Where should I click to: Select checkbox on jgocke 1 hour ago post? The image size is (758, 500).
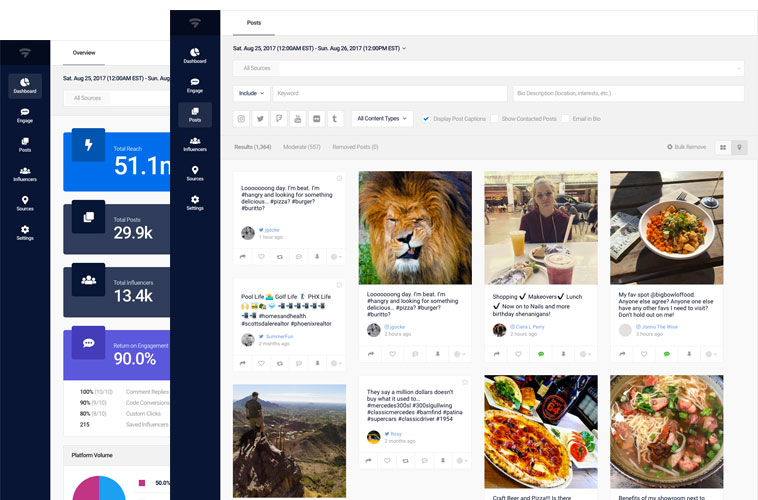[x=339, y=178]
